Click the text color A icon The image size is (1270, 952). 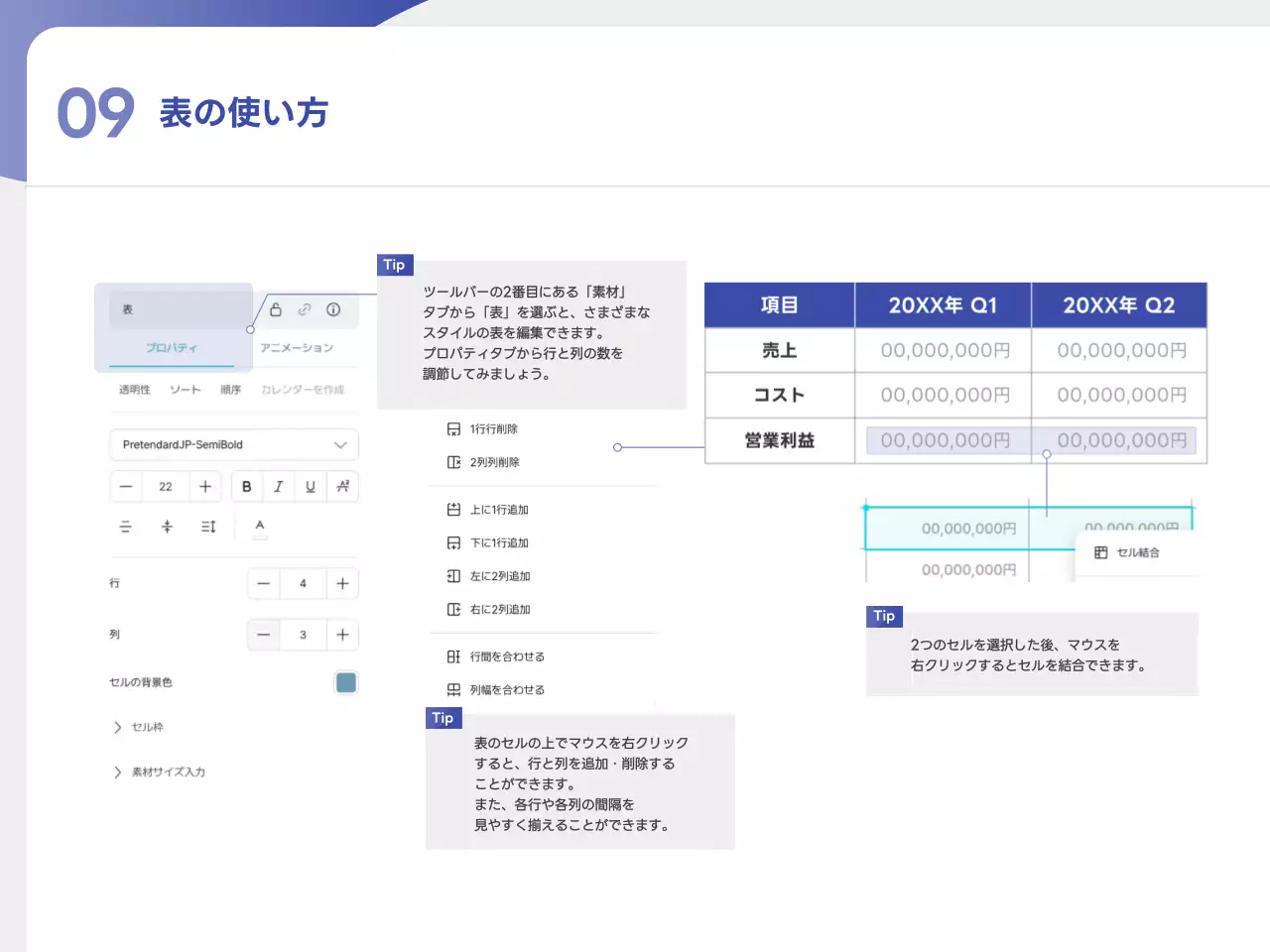[x=260, y=527]
